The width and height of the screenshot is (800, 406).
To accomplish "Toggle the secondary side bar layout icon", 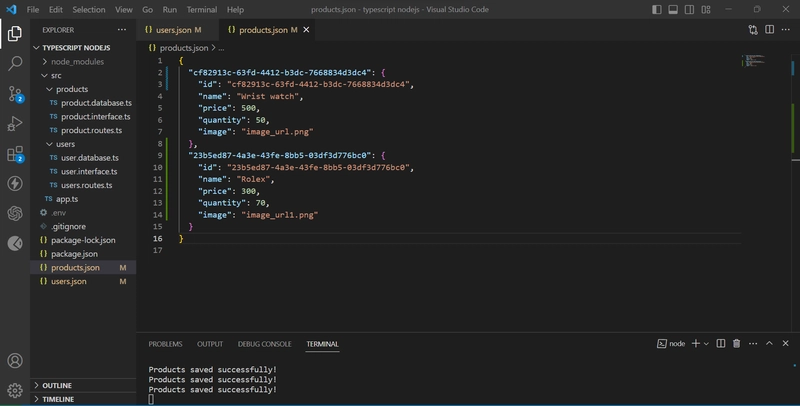I will pos(689,9).
